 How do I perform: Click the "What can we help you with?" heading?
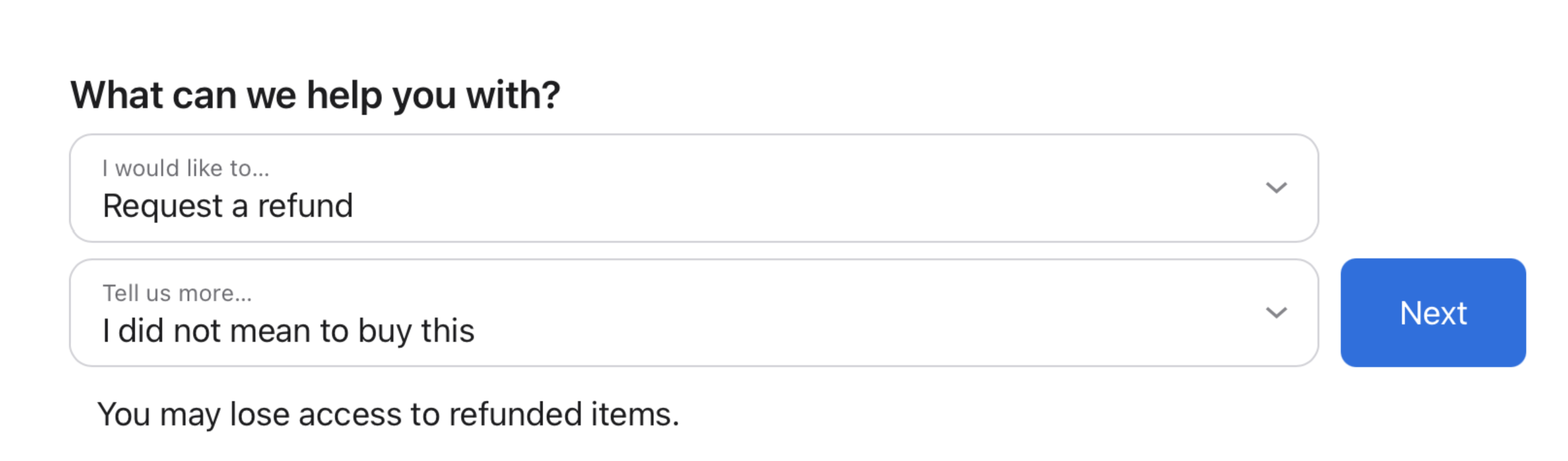pyautogui.click(x=315, y=95)
